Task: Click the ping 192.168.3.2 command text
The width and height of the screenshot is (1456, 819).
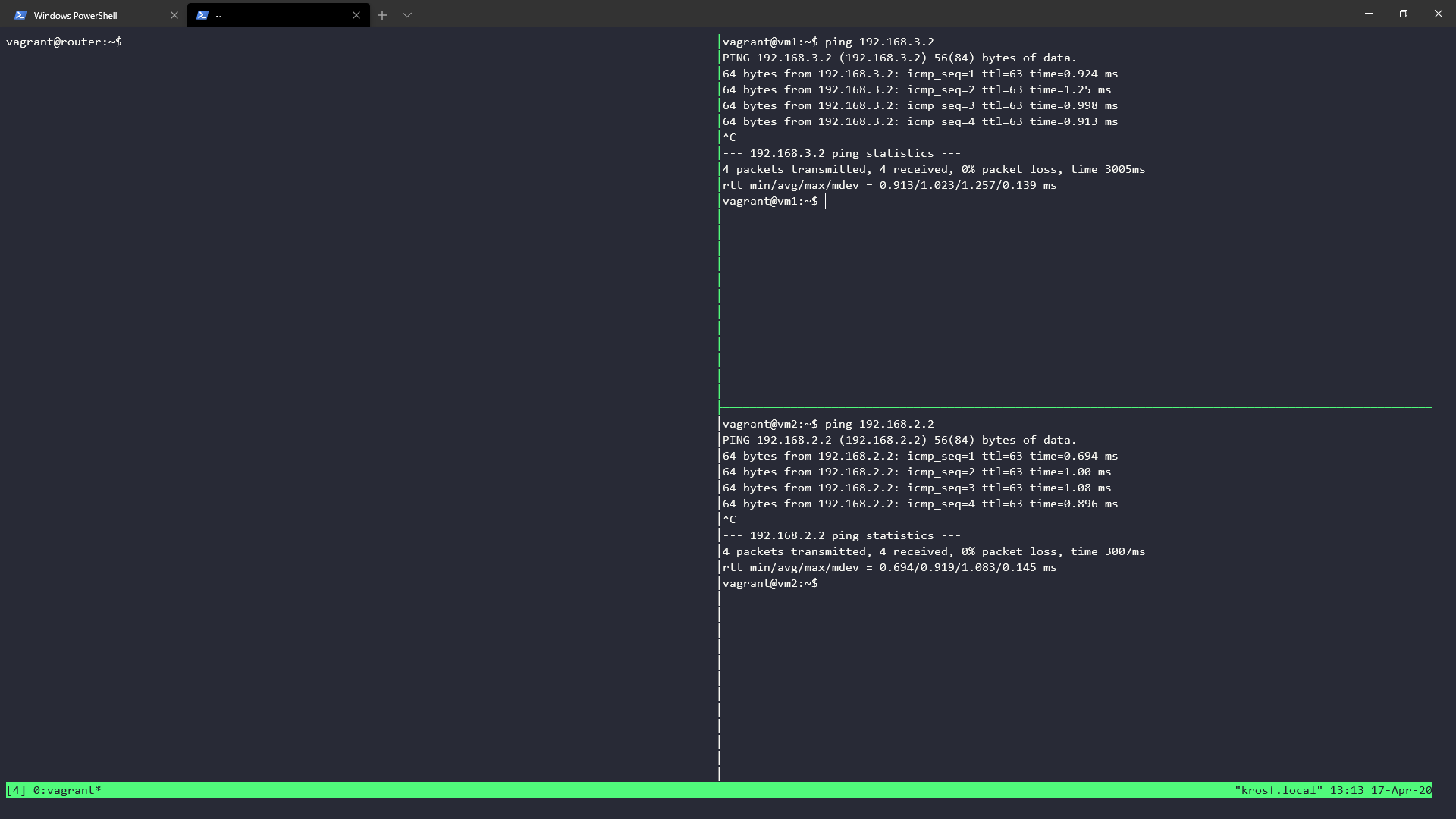Action: pyautogui.click(x=880, y=42)
